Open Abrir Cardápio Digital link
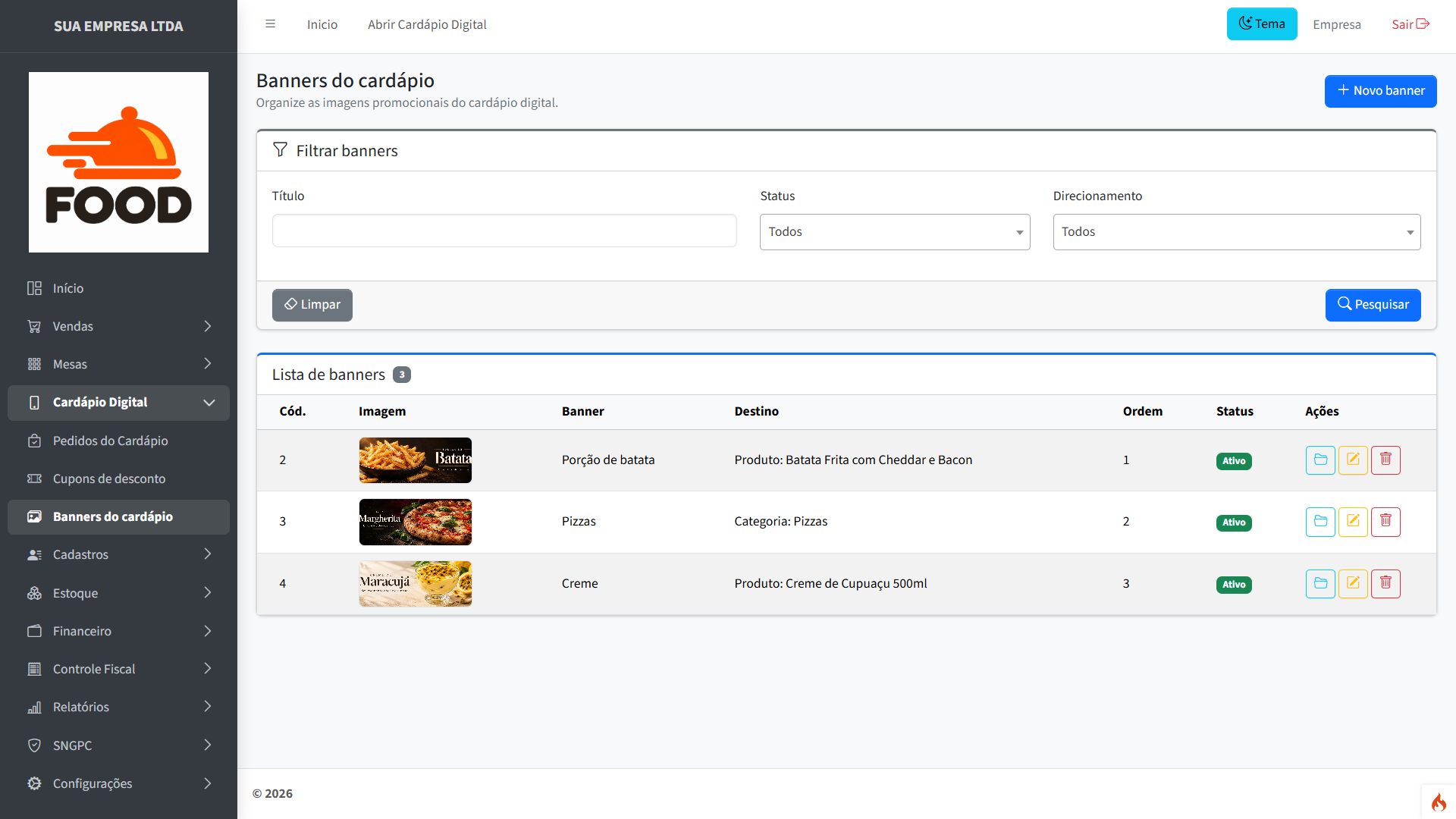 tap(427, 24)
